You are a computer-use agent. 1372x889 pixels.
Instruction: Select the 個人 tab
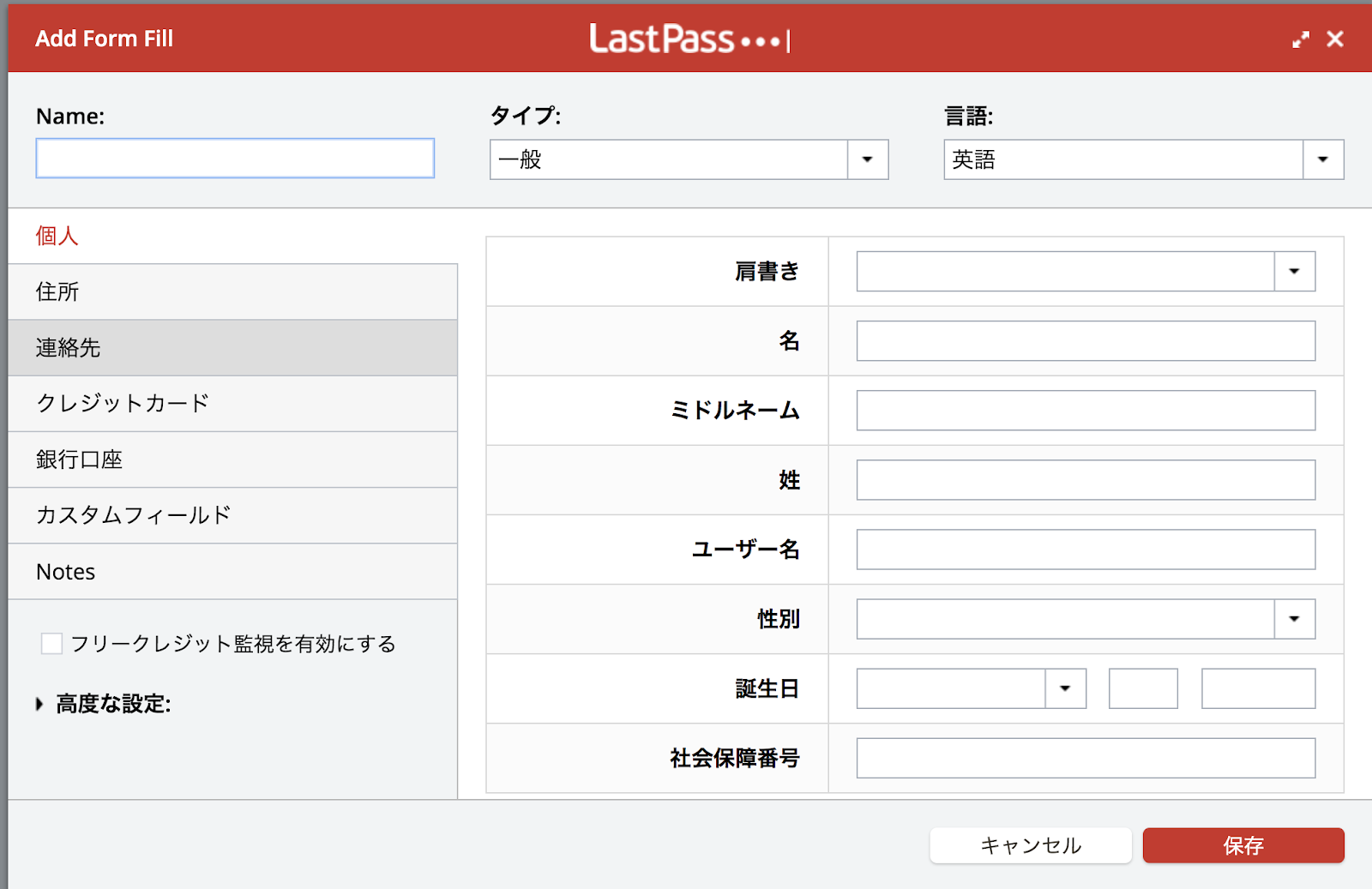(x=232, y=236)
